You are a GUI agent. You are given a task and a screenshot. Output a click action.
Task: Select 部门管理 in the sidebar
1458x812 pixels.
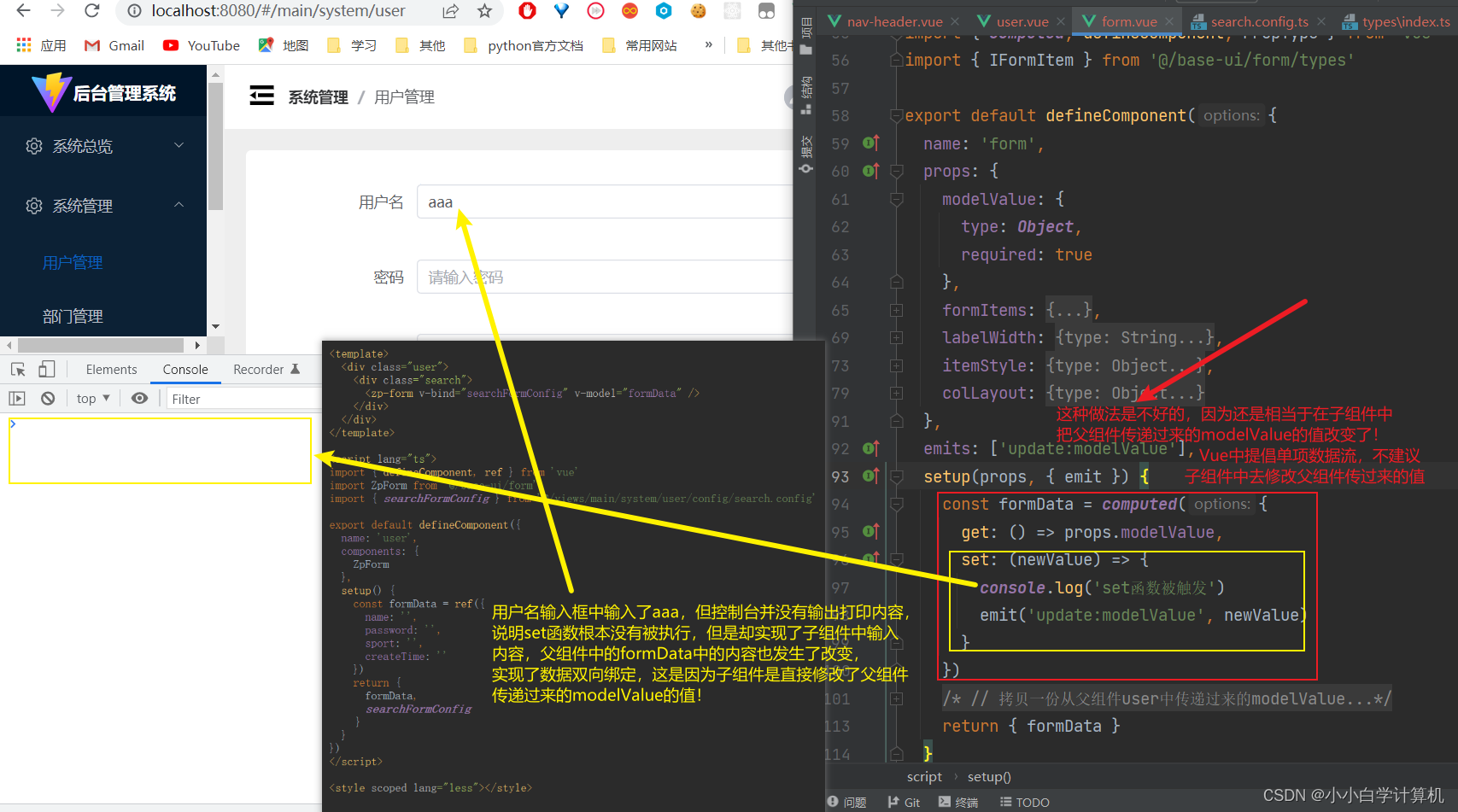73,317
